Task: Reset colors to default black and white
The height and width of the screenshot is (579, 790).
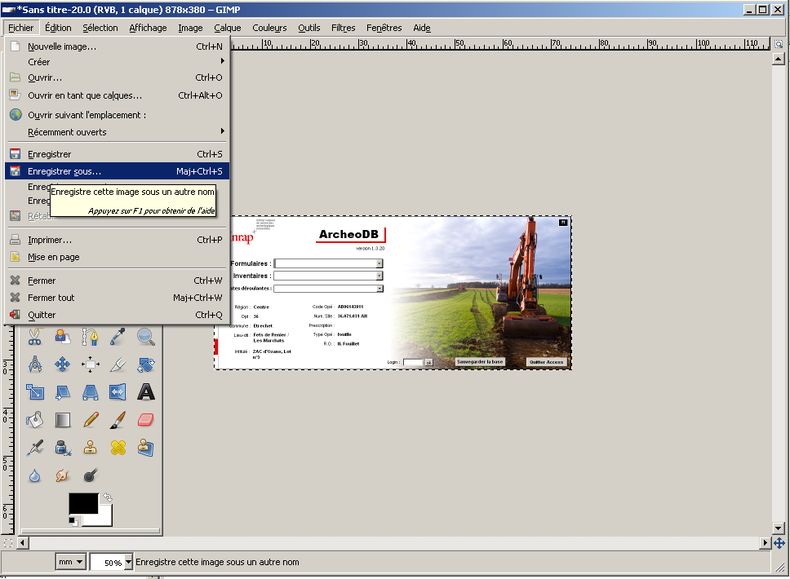Action: (73, 521)
